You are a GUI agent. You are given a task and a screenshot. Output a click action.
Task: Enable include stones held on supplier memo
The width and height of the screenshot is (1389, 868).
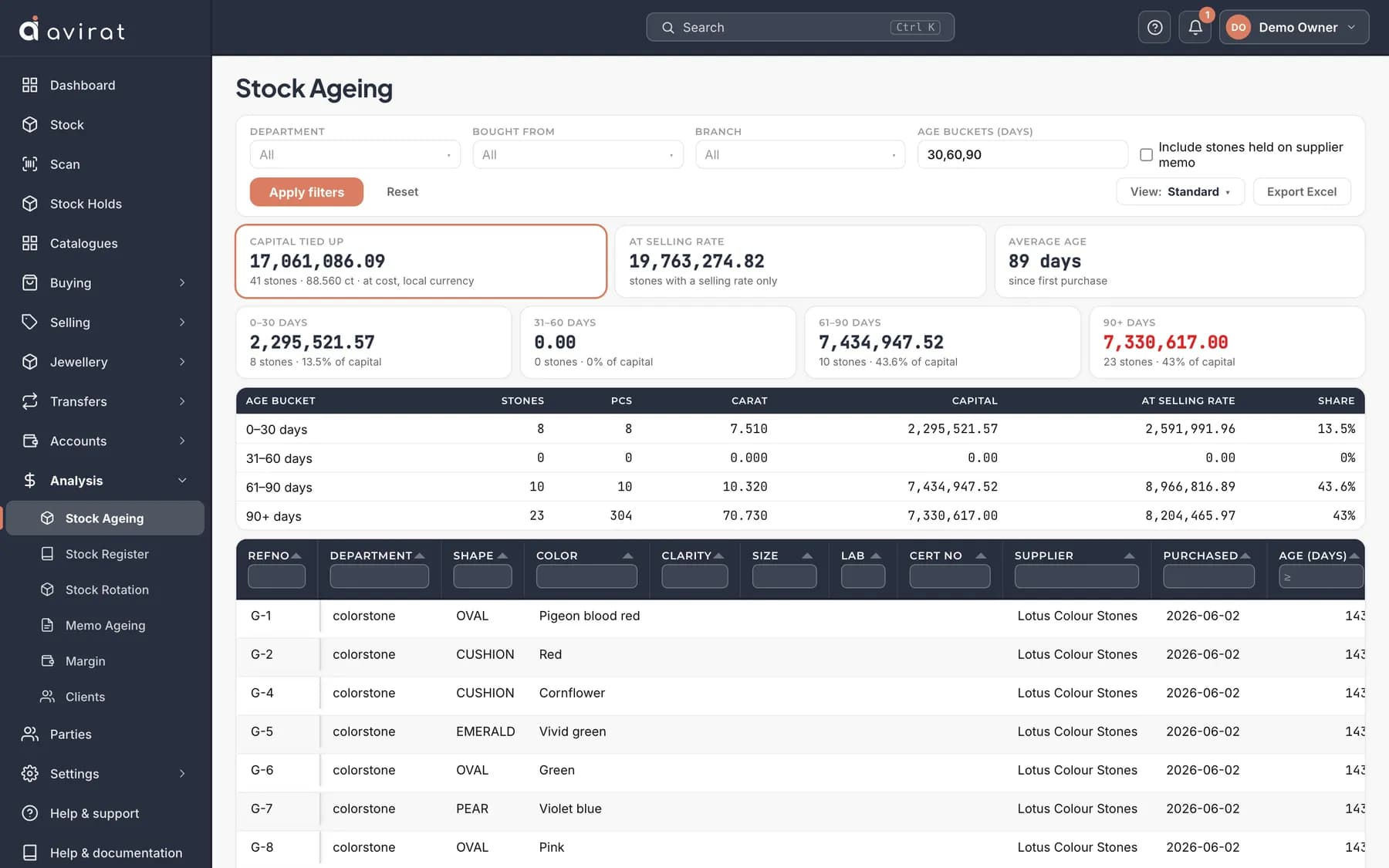click(x=1146, y=154)
